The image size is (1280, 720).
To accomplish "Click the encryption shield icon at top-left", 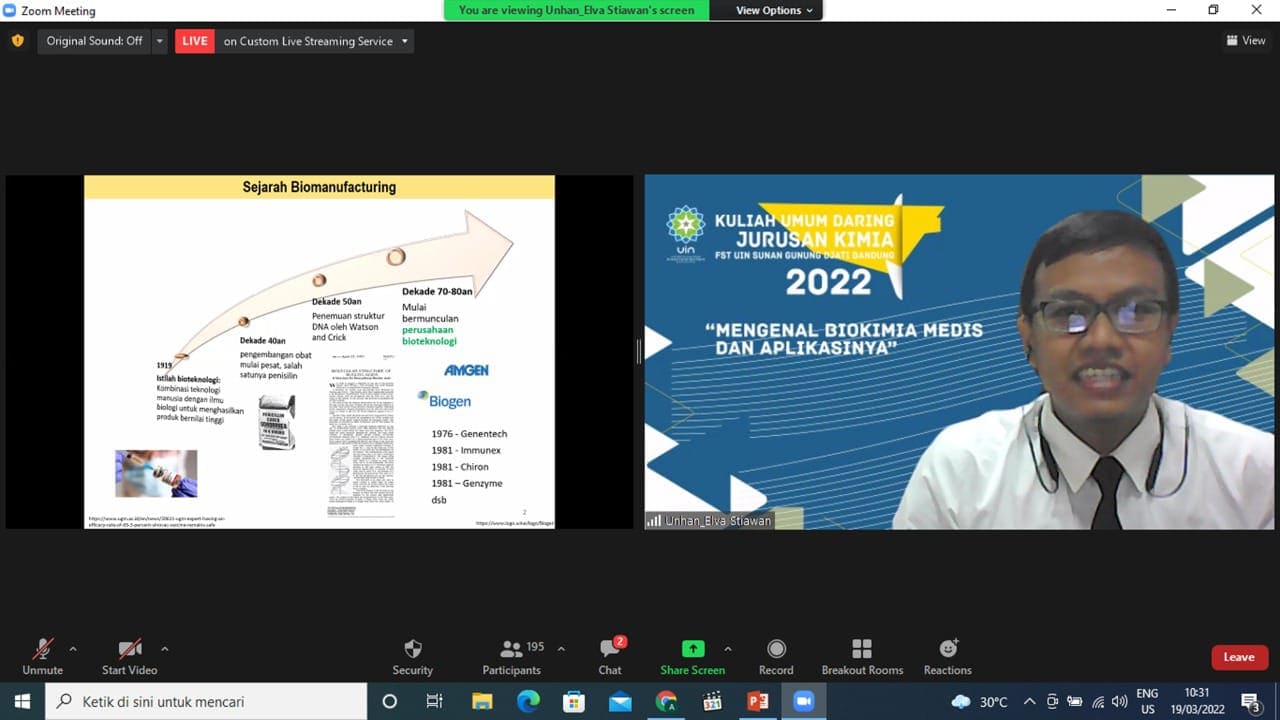I will pyautogui.click(x=17, y=41).
